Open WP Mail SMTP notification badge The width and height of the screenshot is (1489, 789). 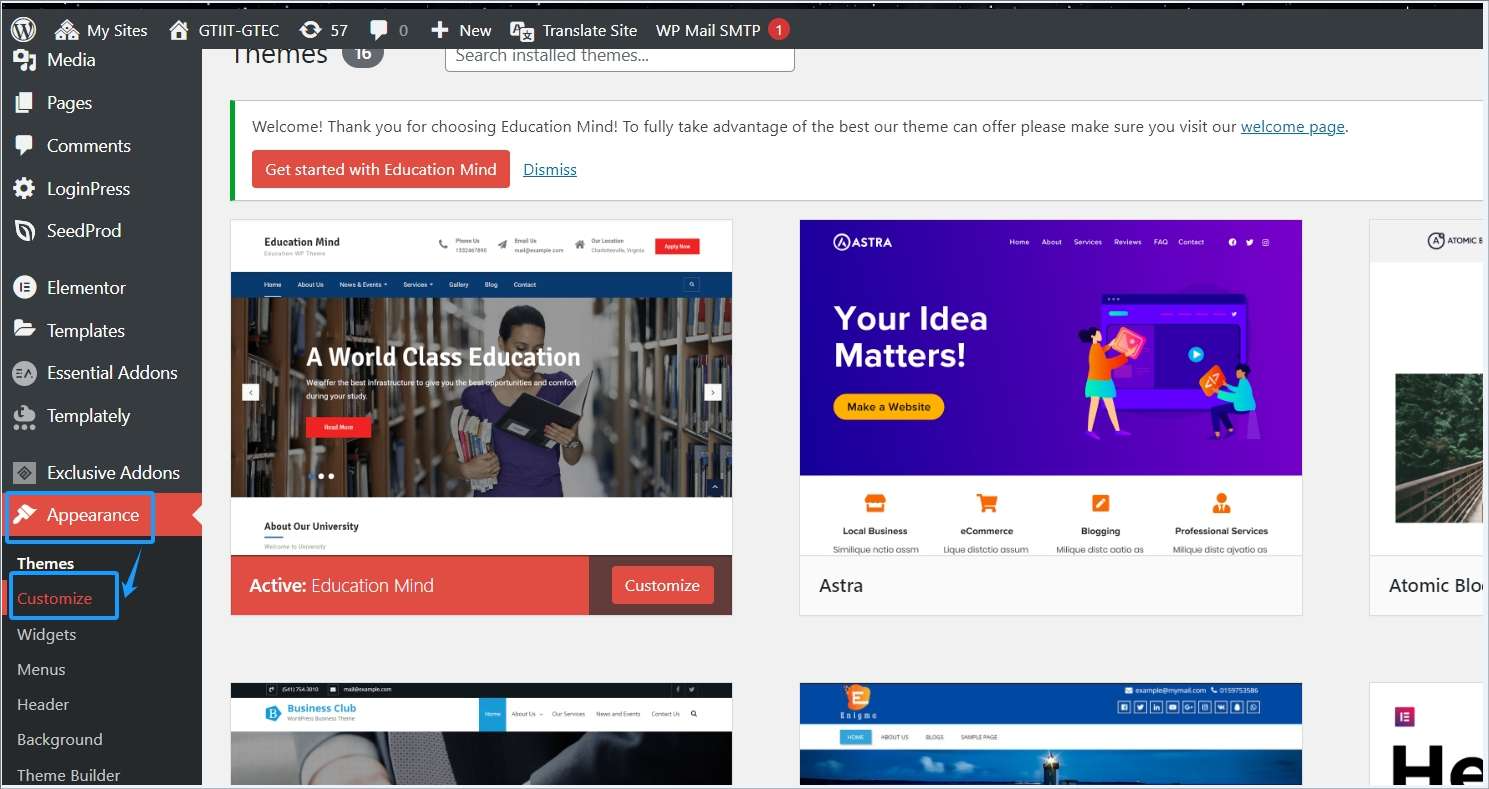pos(778,30)
